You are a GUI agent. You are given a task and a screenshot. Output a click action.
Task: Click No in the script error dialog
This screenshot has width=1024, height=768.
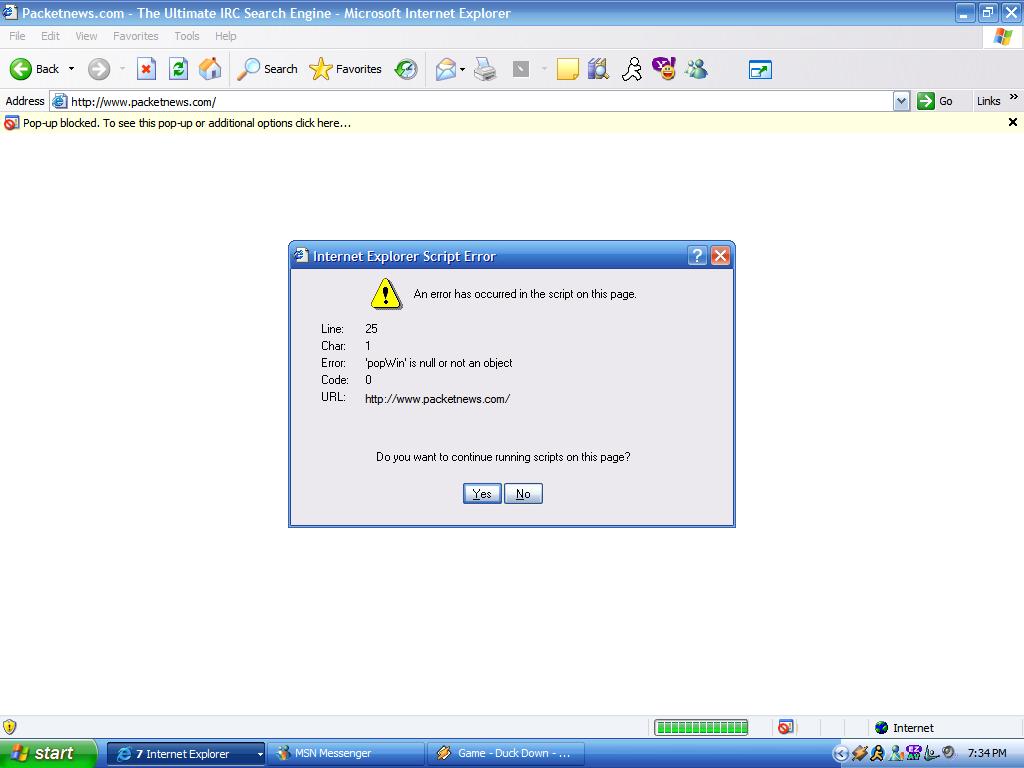[x=523, y=493]
